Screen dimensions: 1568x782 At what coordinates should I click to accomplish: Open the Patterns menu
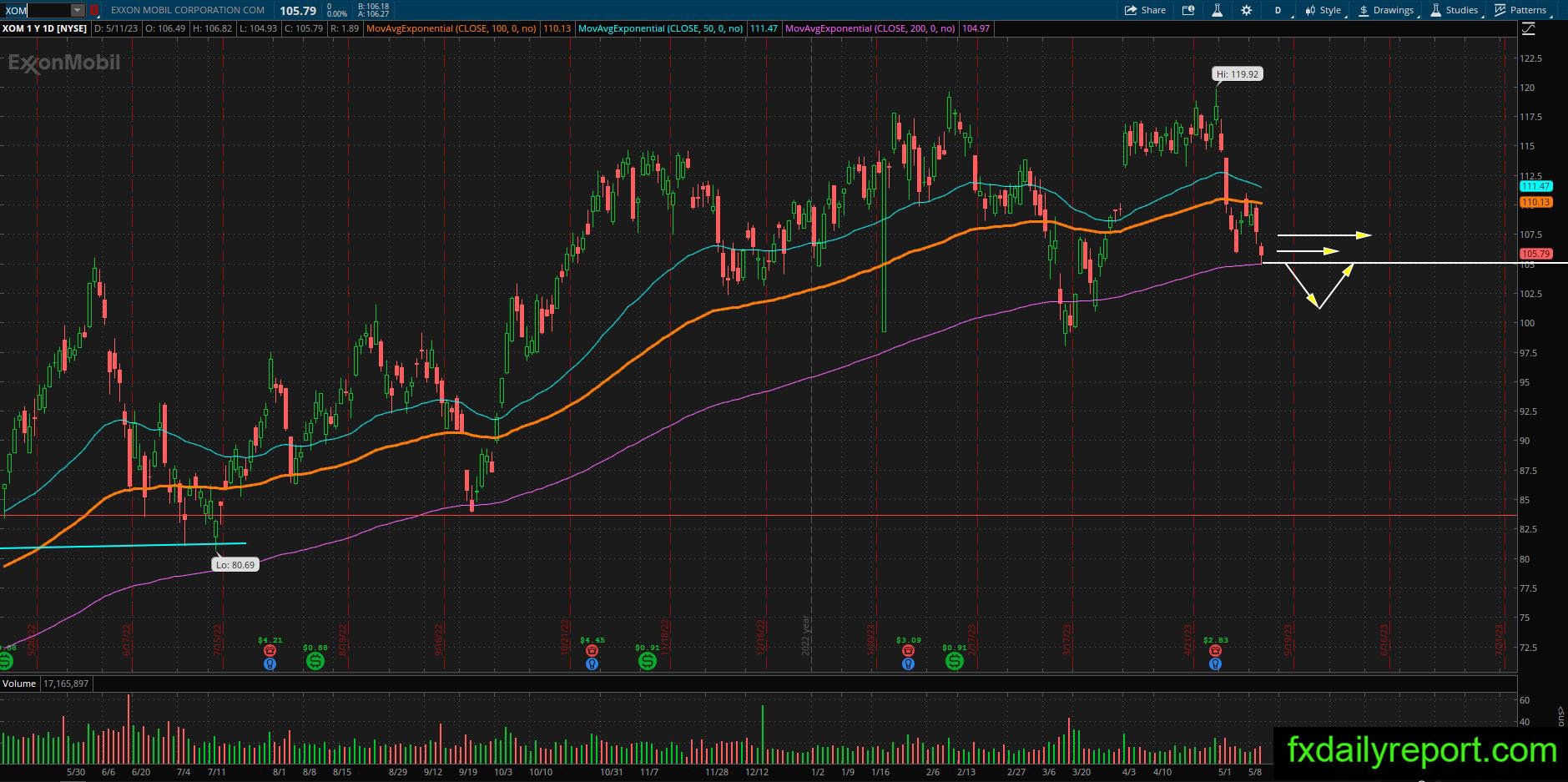pyautogui.click(x=1521, y=10)
